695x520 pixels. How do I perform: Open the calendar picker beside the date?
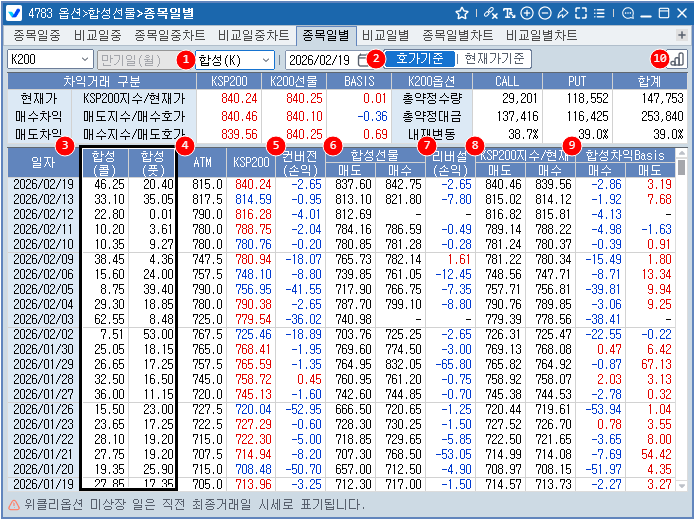pyautogui.click(x=363, y=60)
